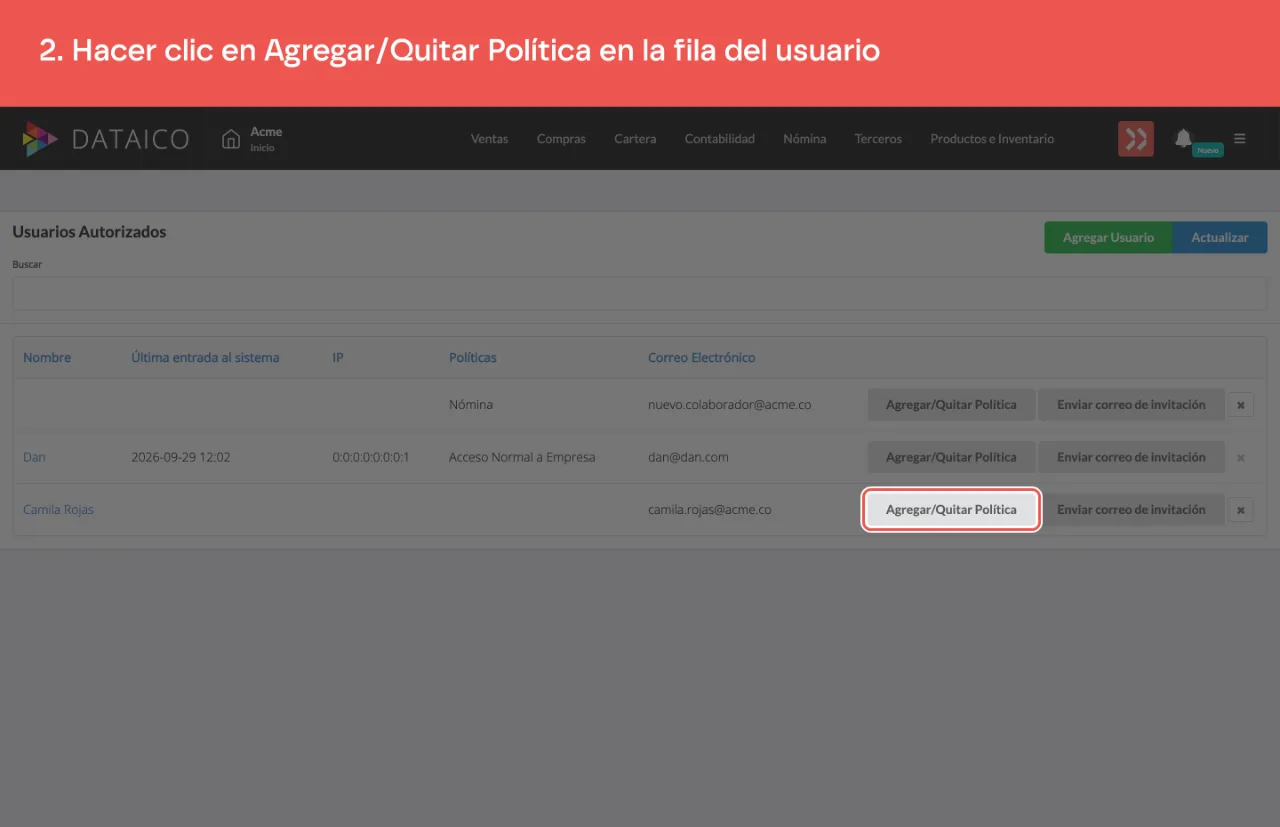Open Productos e Inventario menu
This screenshot has height=827, width=1280.
coord(992,139)
